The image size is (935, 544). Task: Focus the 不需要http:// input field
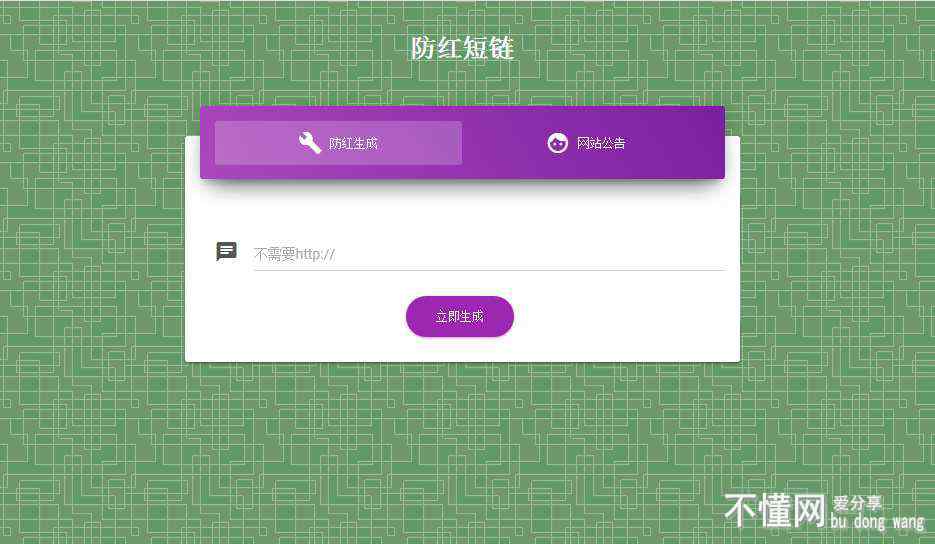point(489,255)
